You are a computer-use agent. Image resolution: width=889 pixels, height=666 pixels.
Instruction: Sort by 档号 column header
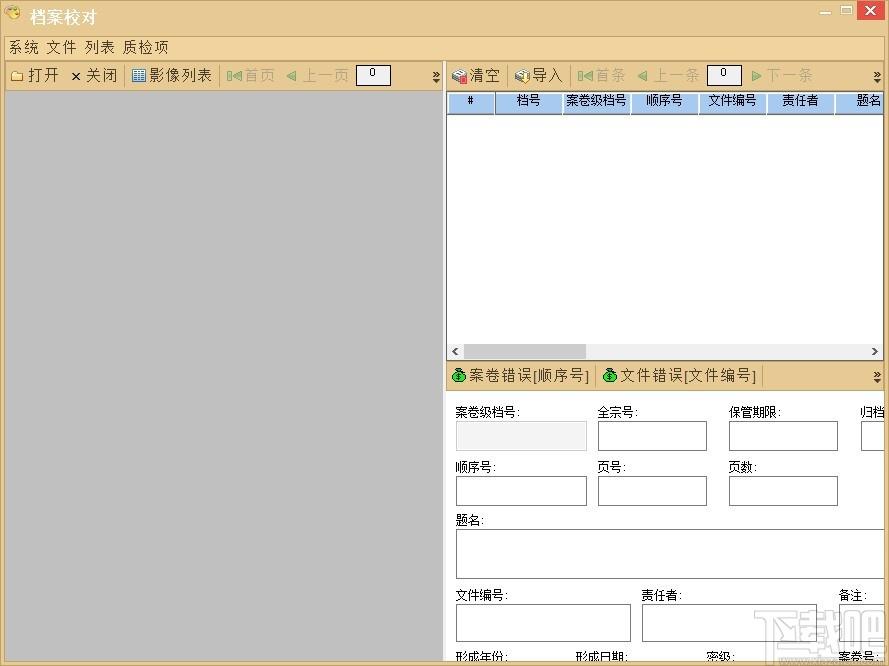(528, 101)
